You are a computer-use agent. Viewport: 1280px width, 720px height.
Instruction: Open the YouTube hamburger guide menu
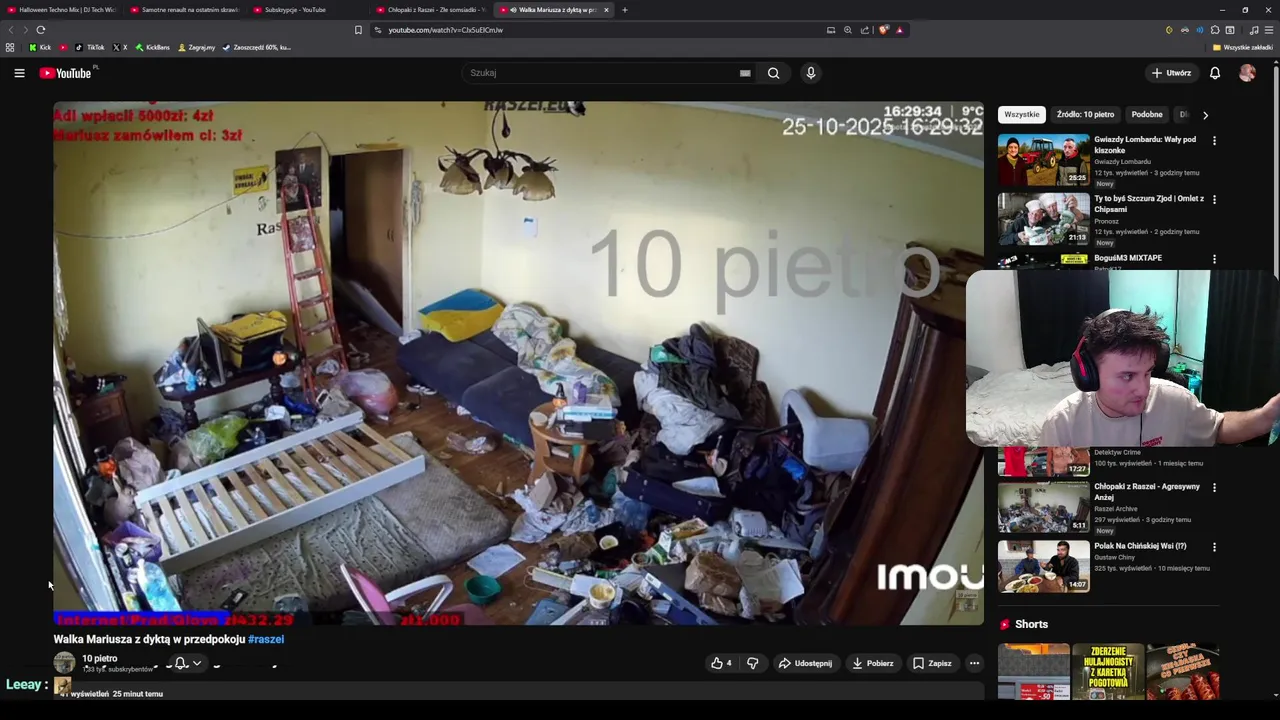point(19,73)
